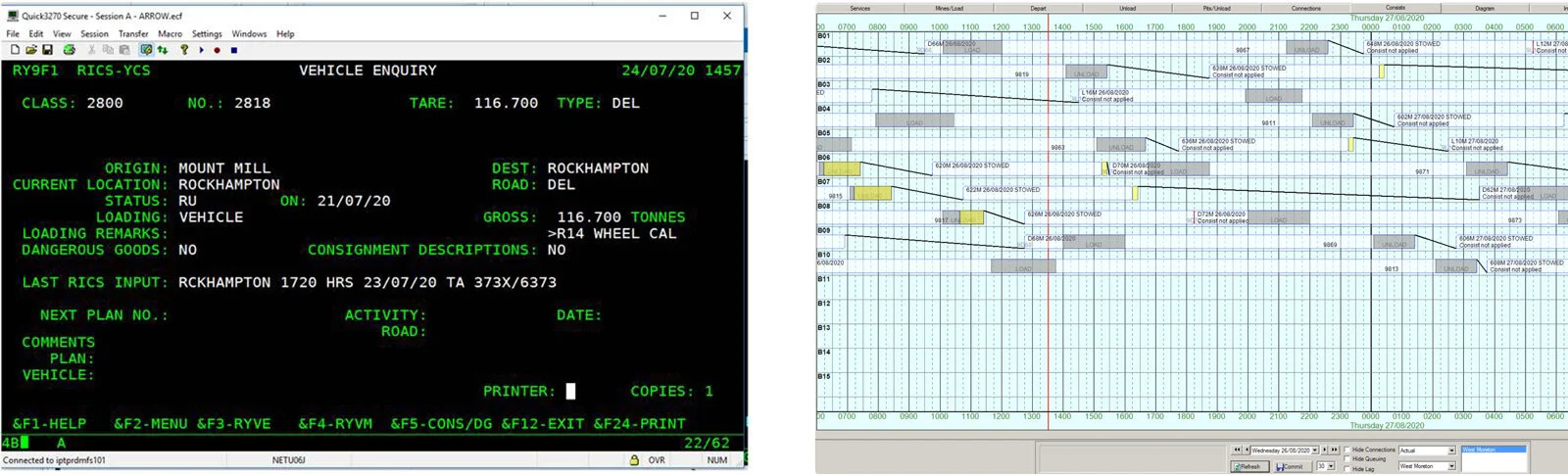This screenshot has height=475, width=1568.
Task: Open the Macro menu
Action: tap(171, 33)
